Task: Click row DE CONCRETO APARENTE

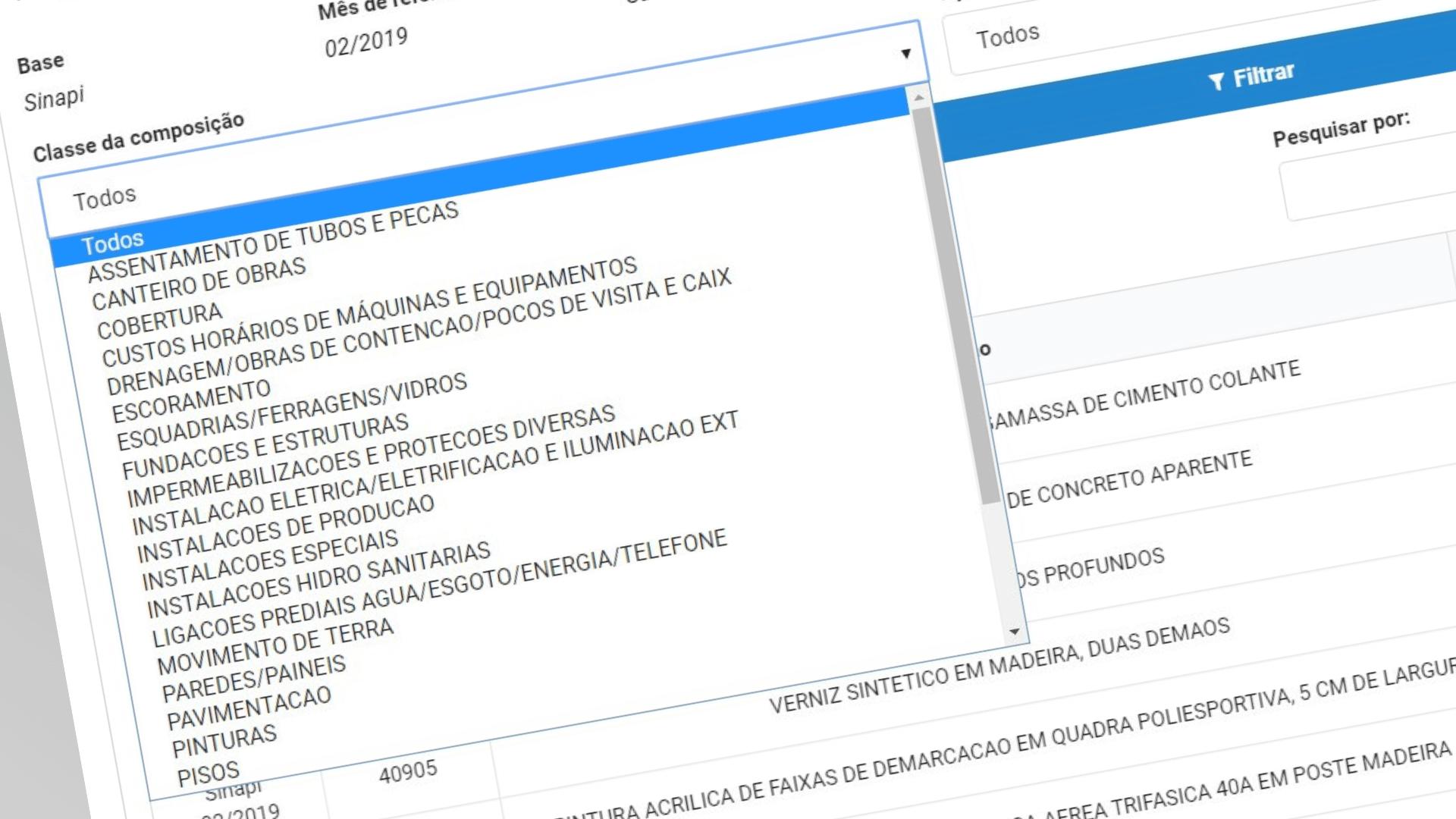Action: pos(1129,479)
